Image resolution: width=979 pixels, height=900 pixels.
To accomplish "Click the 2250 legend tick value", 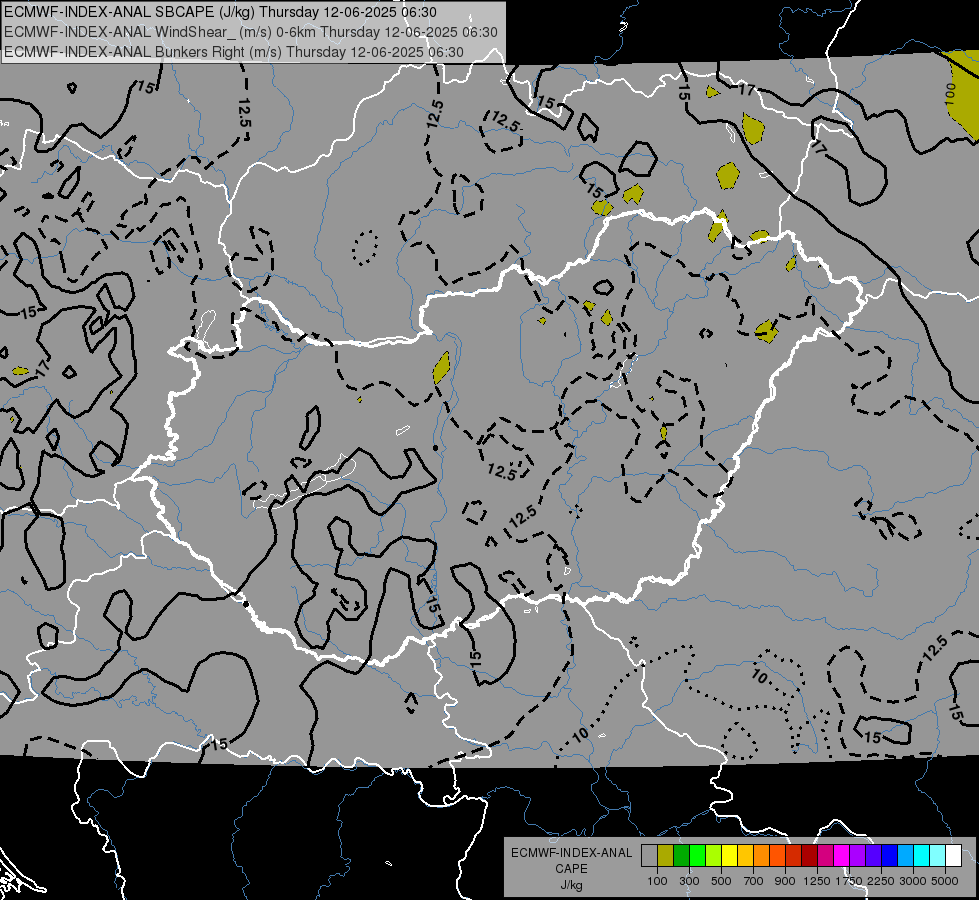I will (x=881, y=881).
